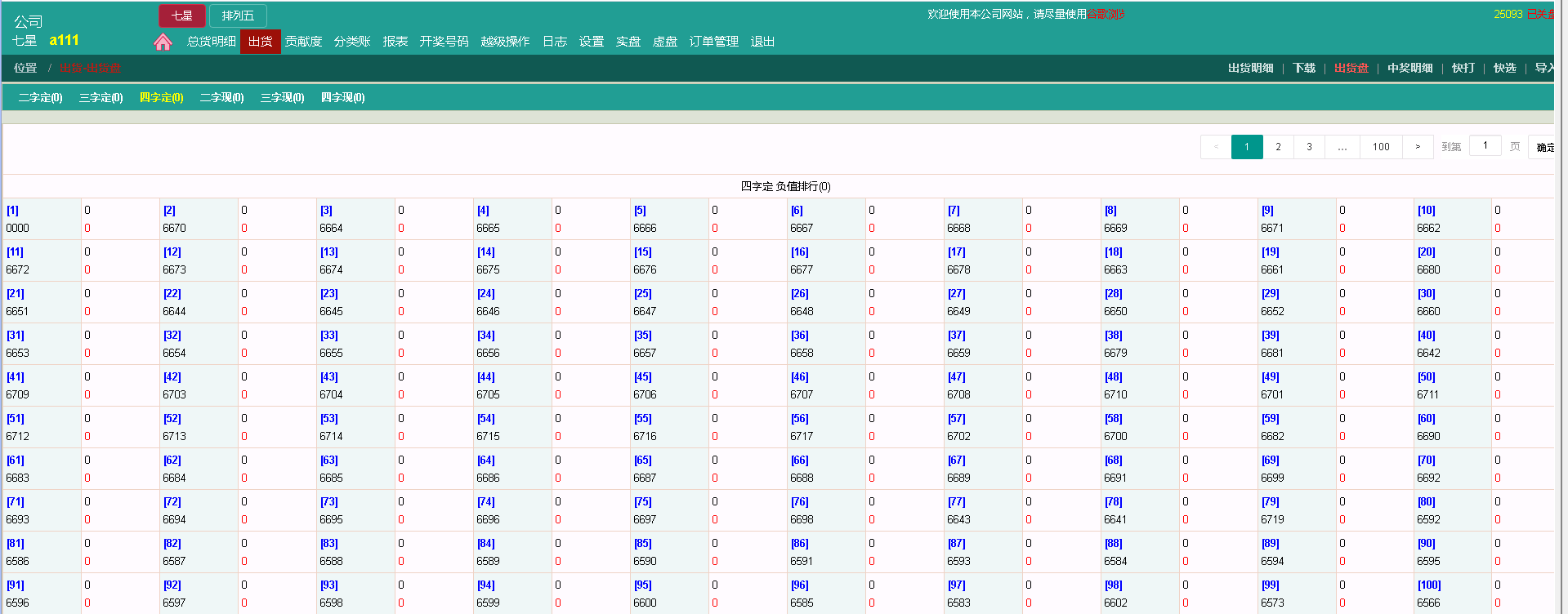
Task: Select the 二字定(0) category tab
Action: [x=40, y=98]
